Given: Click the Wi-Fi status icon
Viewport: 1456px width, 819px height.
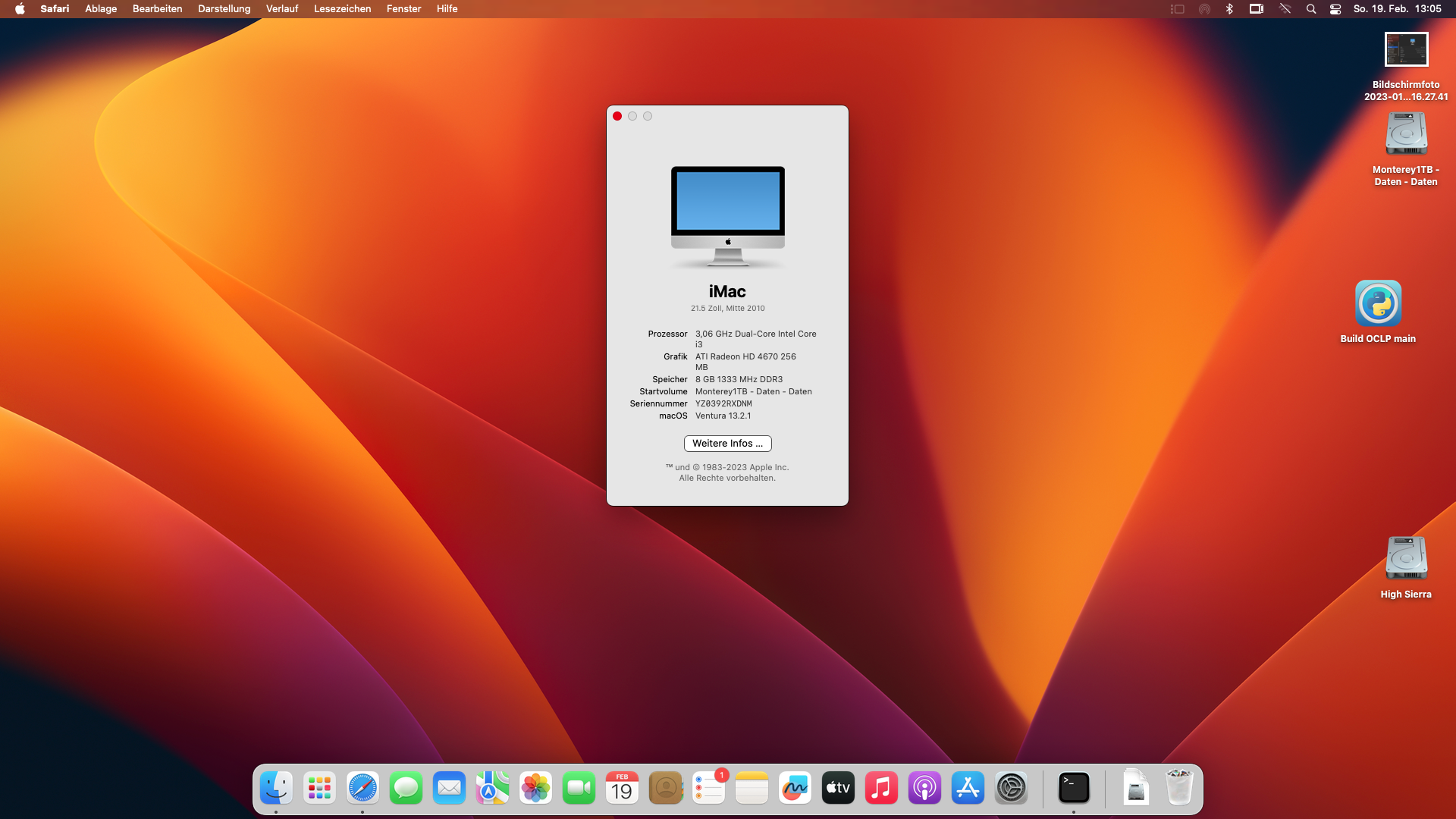Looking at the screenshot, I should coord(1285,9).
